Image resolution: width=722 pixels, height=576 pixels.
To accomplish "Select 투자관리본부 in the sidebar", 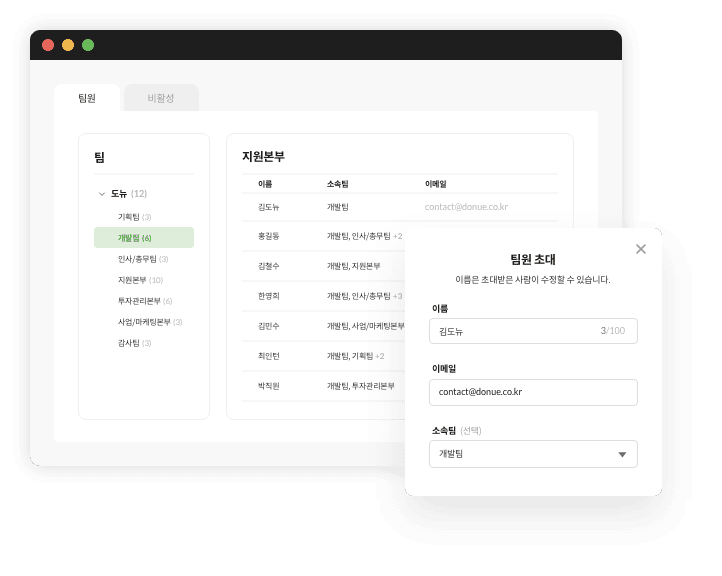I will 145,301.
